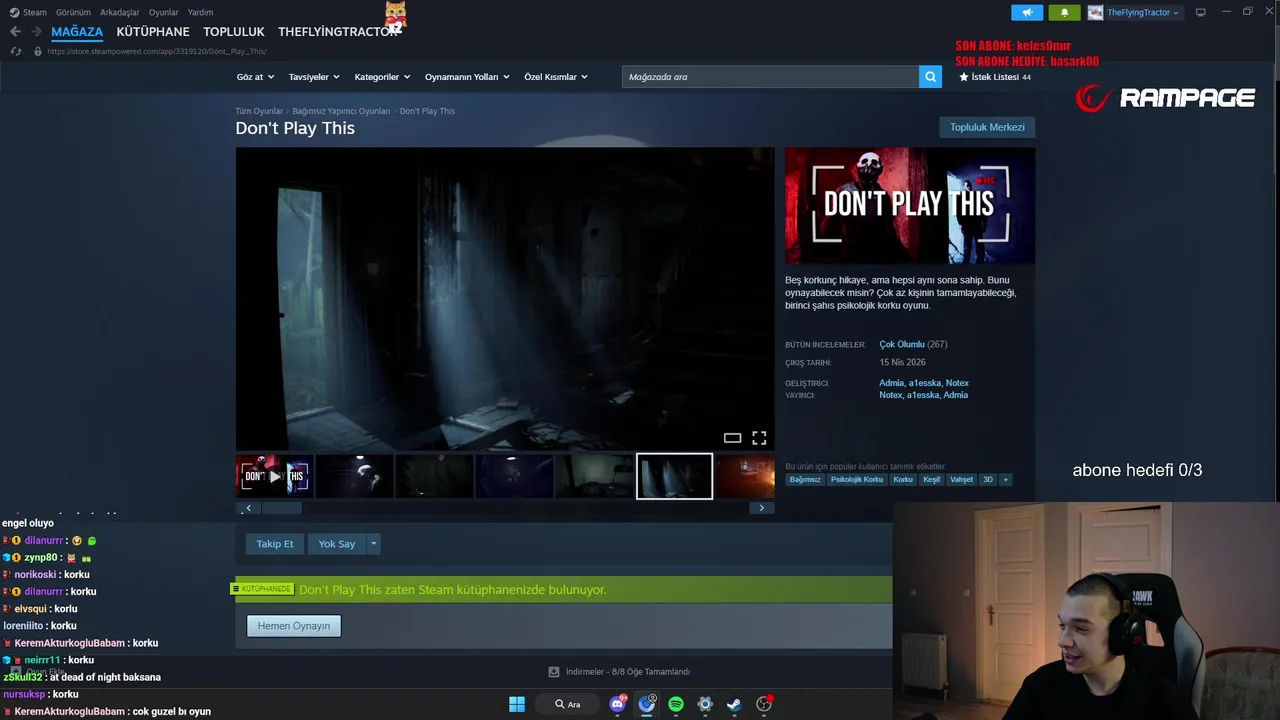
Task: Click the Takip Et button
Action: (x=275, y=544)
